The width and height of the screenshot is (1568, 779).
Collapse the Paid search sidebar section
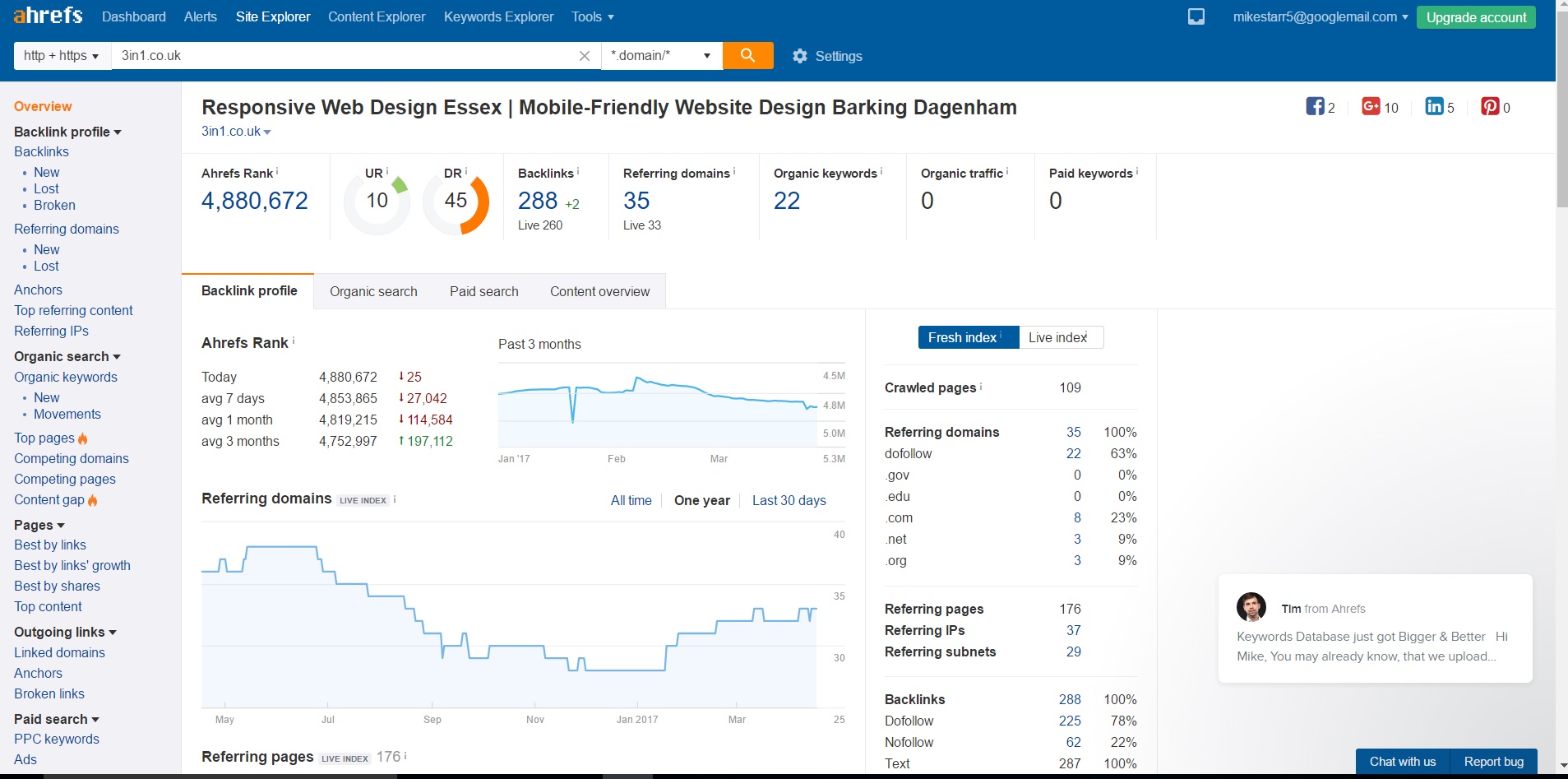pos(57,719)
